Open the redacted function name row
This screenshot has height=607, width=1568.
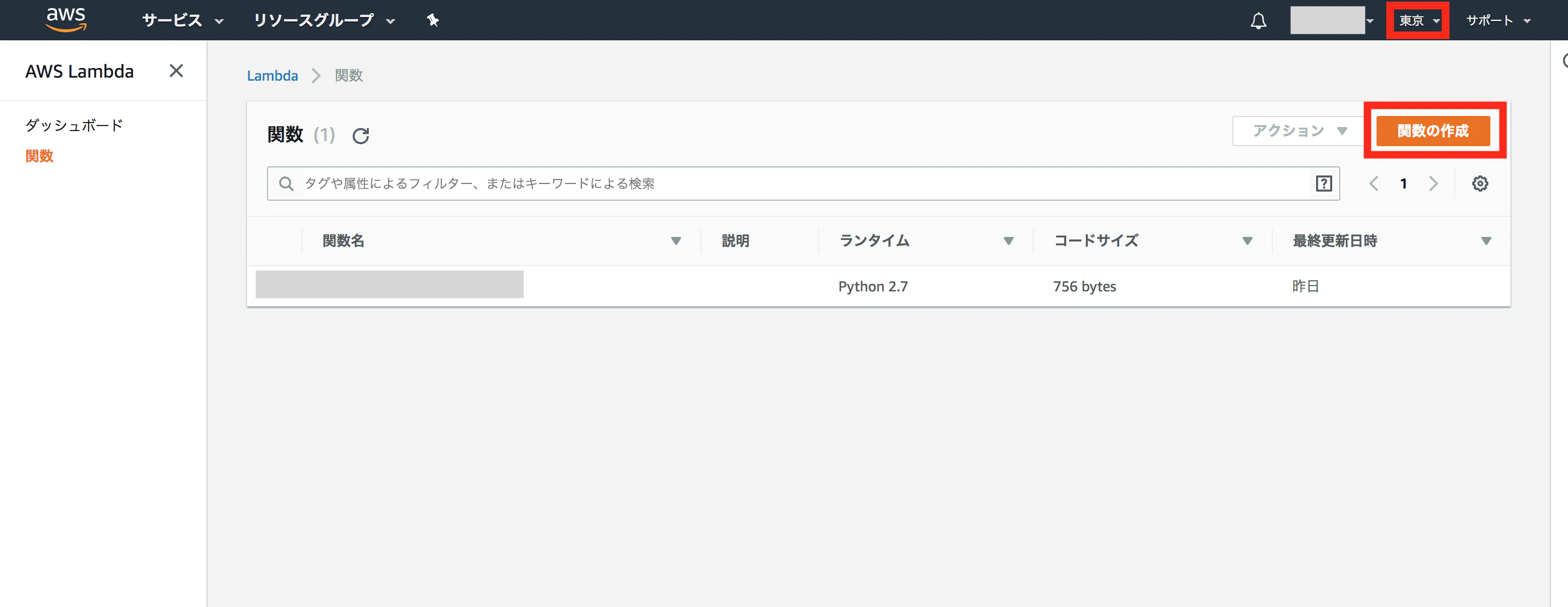pyautogui.click(x=389, y=284)
